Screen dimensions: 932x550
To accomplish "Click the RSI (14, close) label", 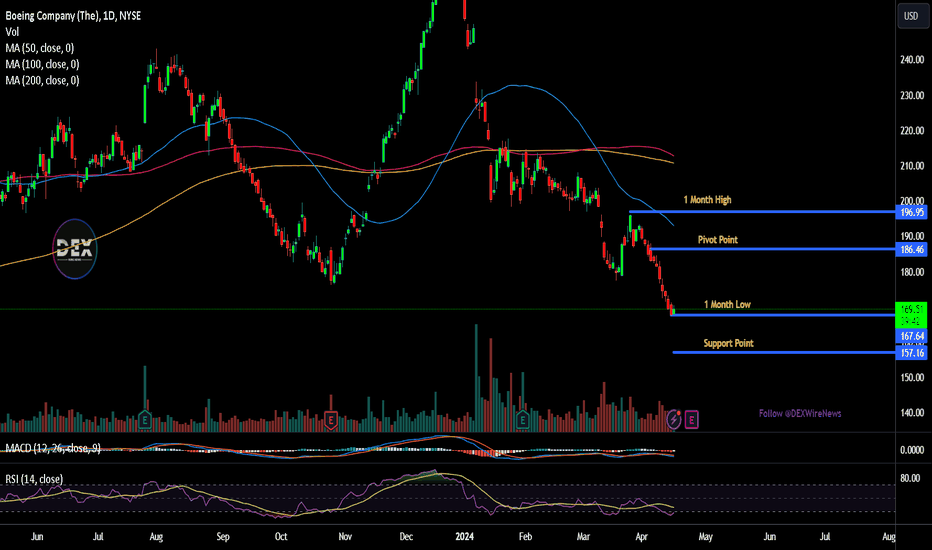I will [34, 479].
